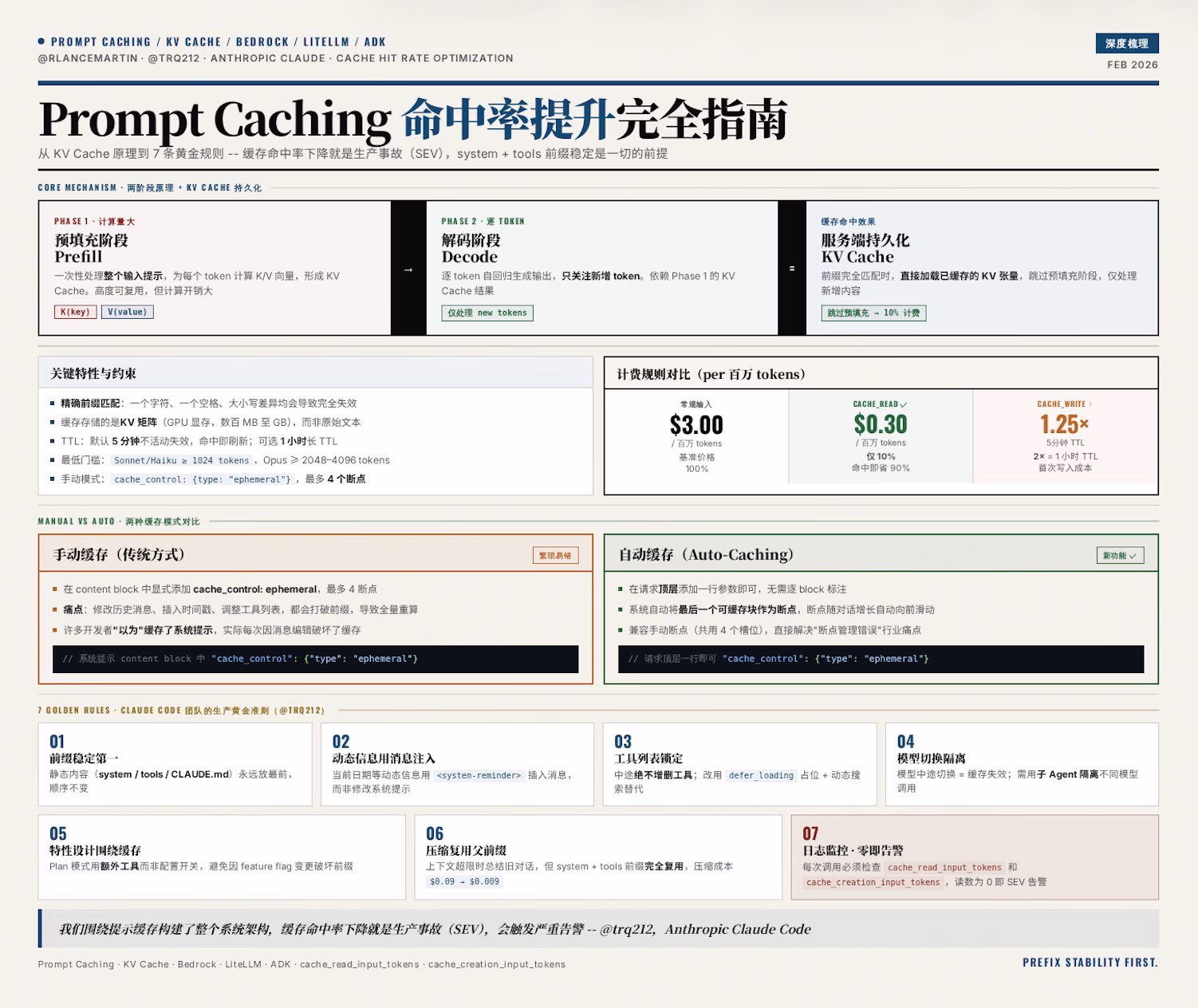Viewport: 1198px width, 1008px height.
Task: Click rule 02 动态信息用消息注入 title
Action: click(384, 758)
